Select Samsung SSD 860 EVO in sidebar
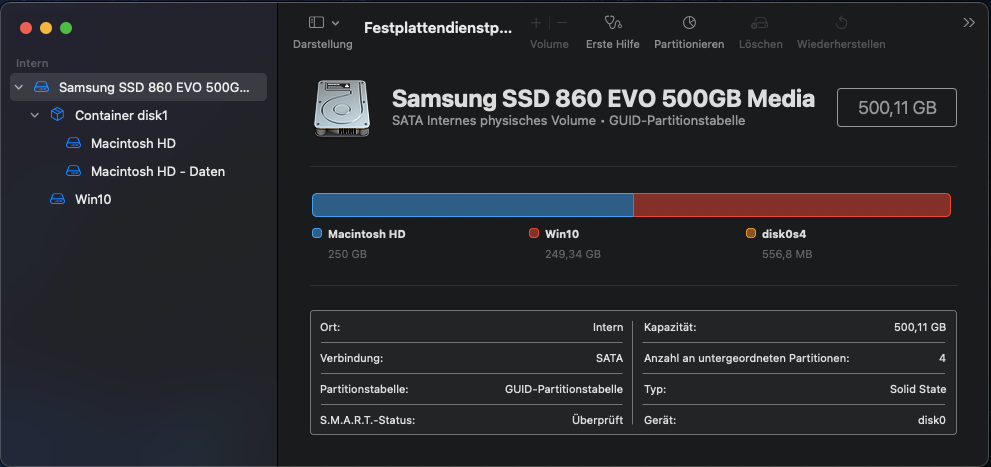991x467 pixels. pyautogui.click(x=138, y=87)
